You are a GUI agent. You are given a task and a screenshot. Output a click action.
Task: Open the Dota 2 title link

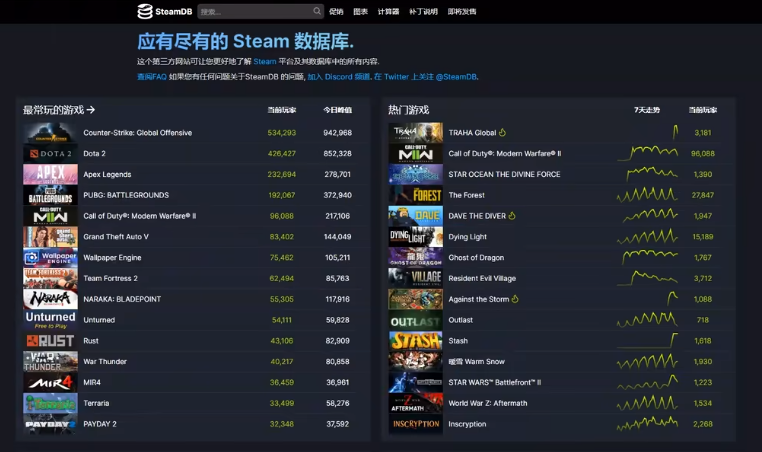(94, 154)
